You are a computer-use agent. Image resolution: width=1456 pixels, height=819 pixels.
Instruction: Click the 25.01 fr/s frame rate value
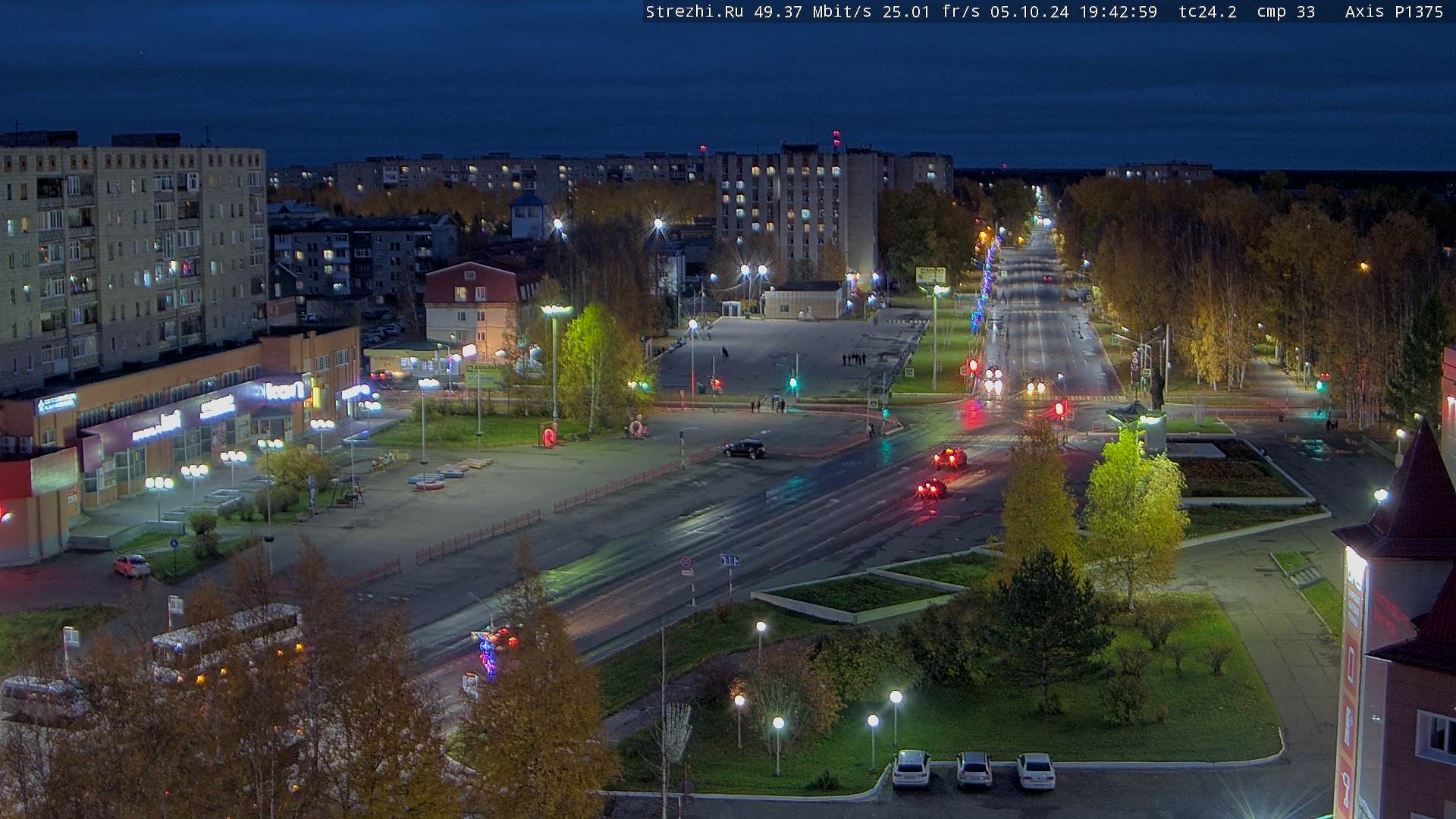pyautogui.click(x=931, y=12)
